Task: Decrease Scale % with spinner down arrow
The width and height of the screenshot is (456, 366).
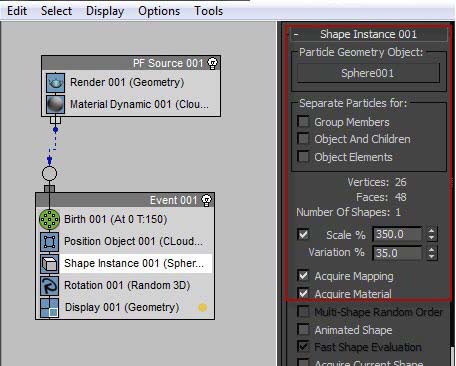Action: (x=431, y=238)
